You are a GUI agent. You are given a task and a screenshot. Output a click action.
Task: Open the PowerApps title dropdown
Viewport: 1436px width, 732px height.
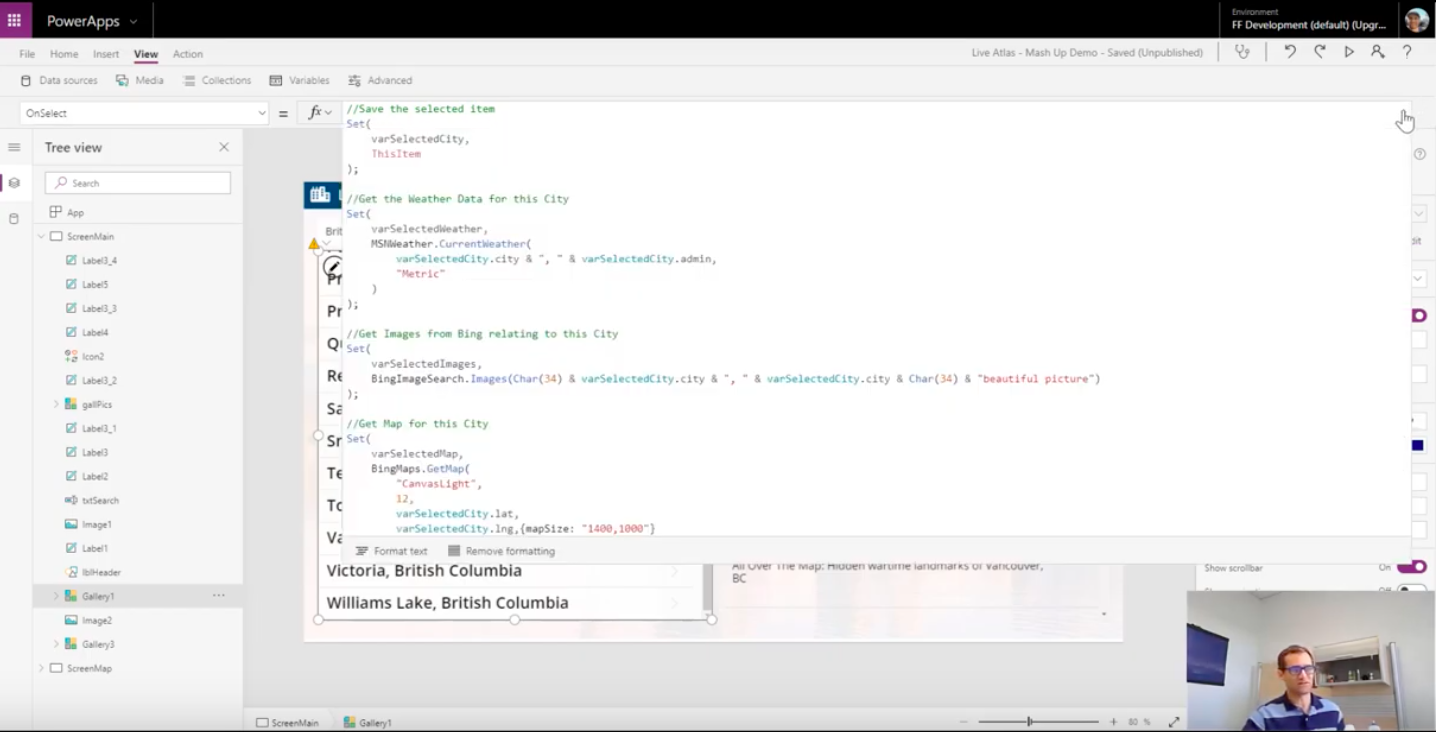tap(133, 21)
